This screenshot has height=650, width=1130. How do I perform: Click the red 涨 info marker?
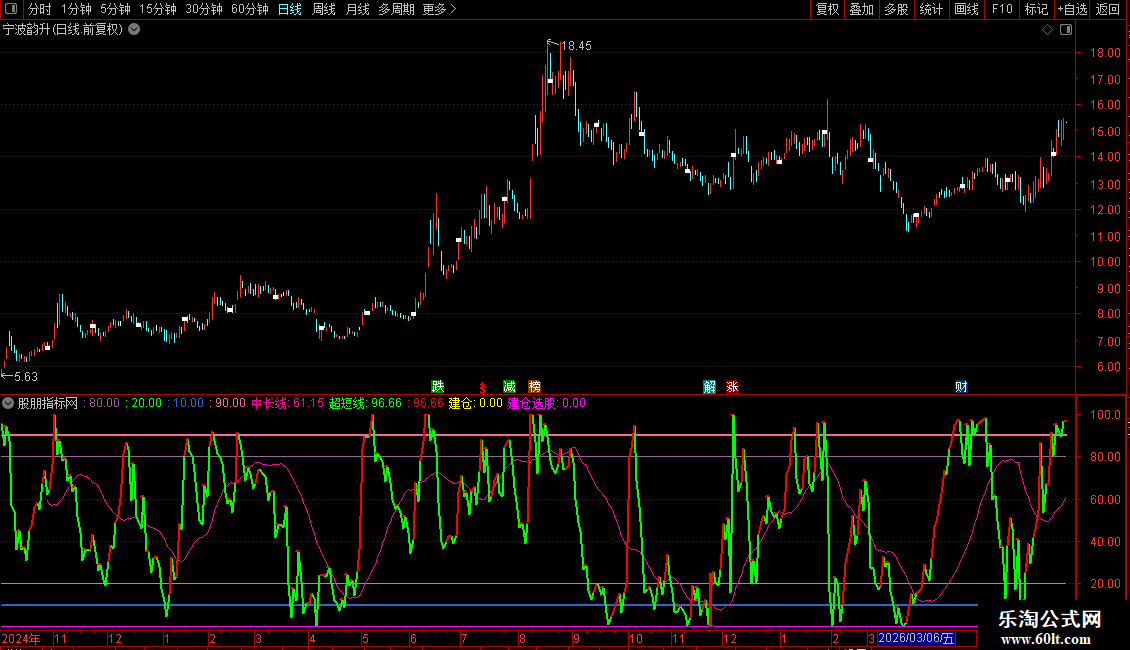(x=732, y=387)
